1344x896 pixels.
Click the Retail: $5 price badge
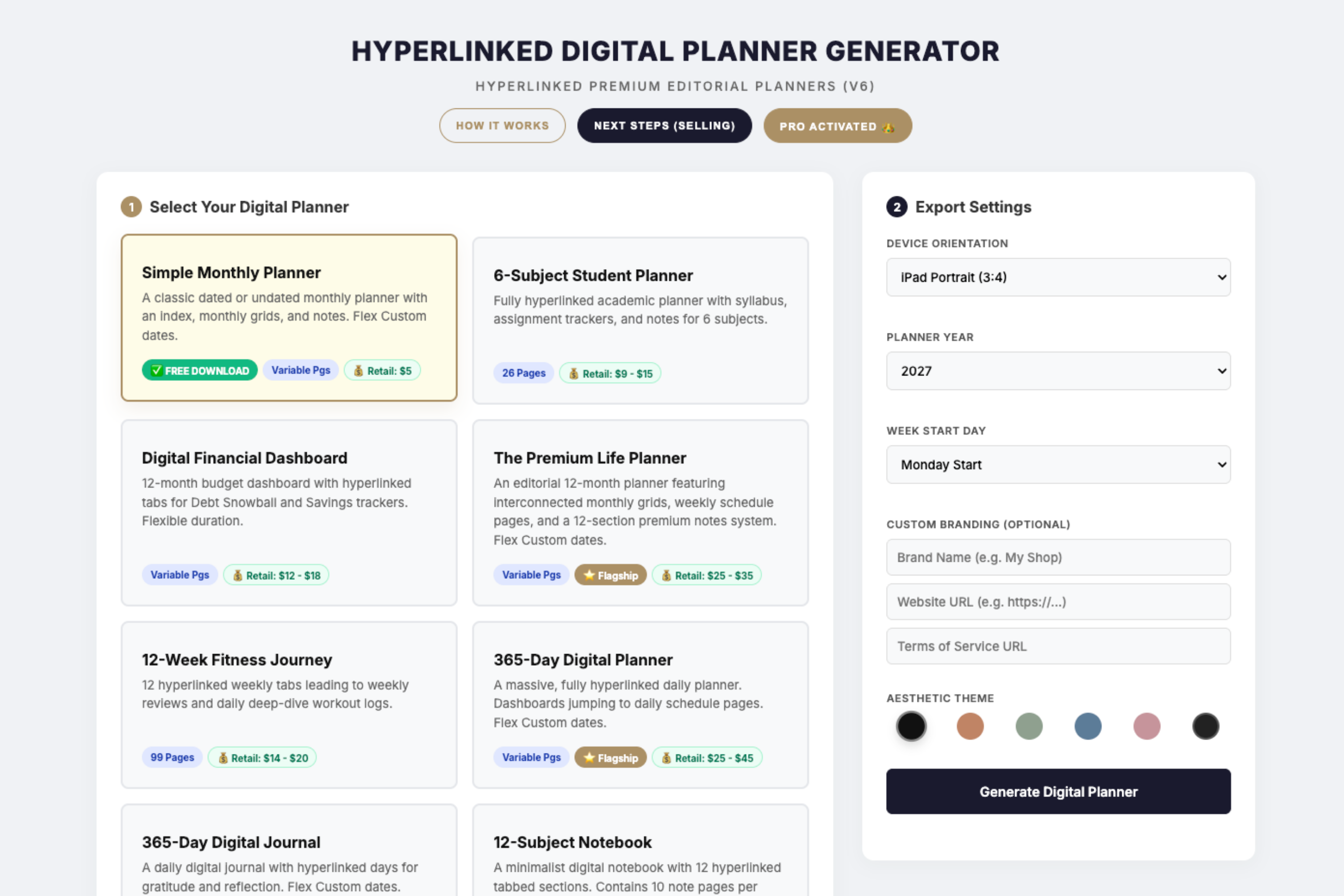[382, 370]
